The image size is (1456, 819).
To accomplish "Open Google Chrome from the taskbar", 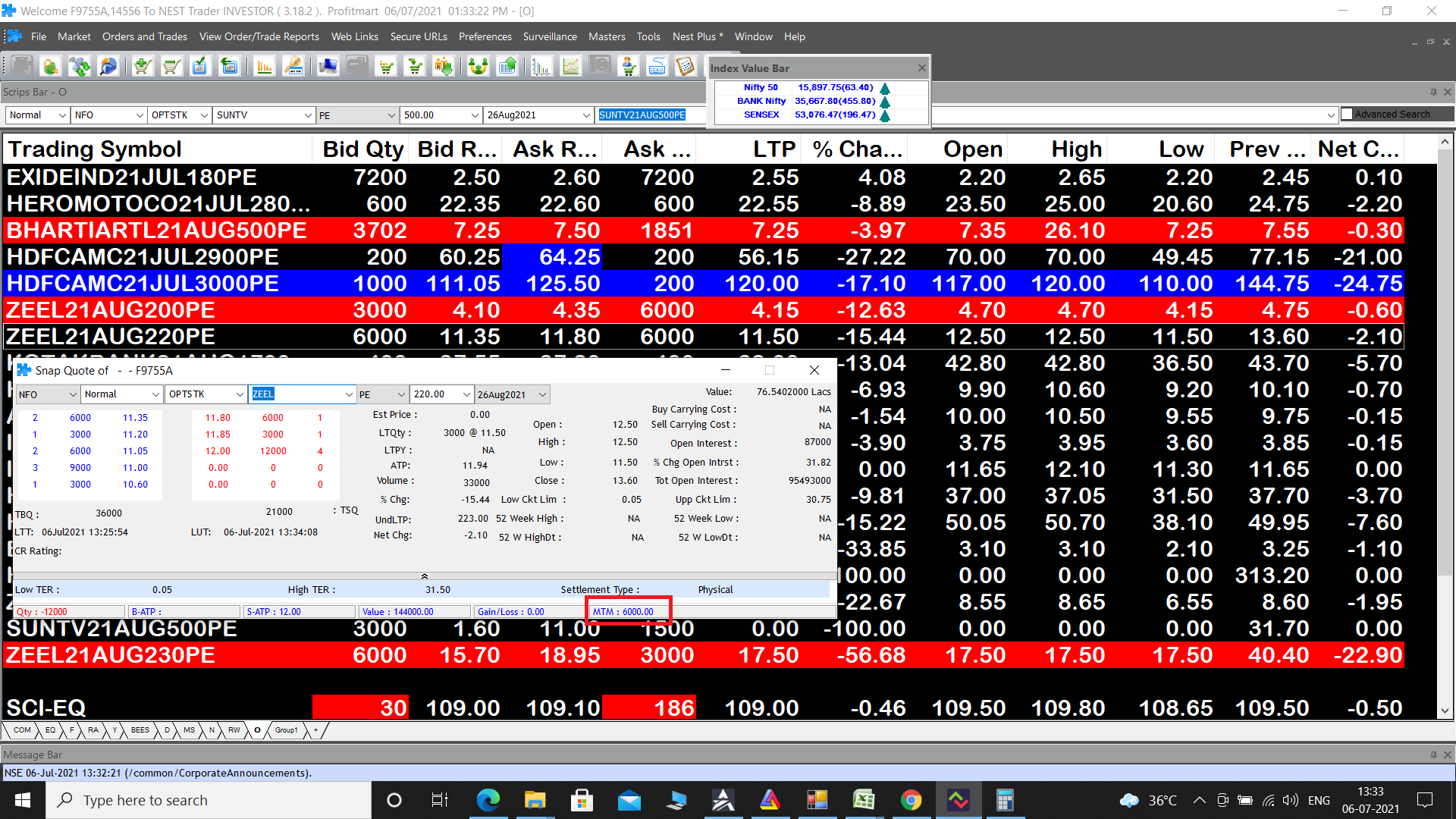I will (x=912, y=800).
